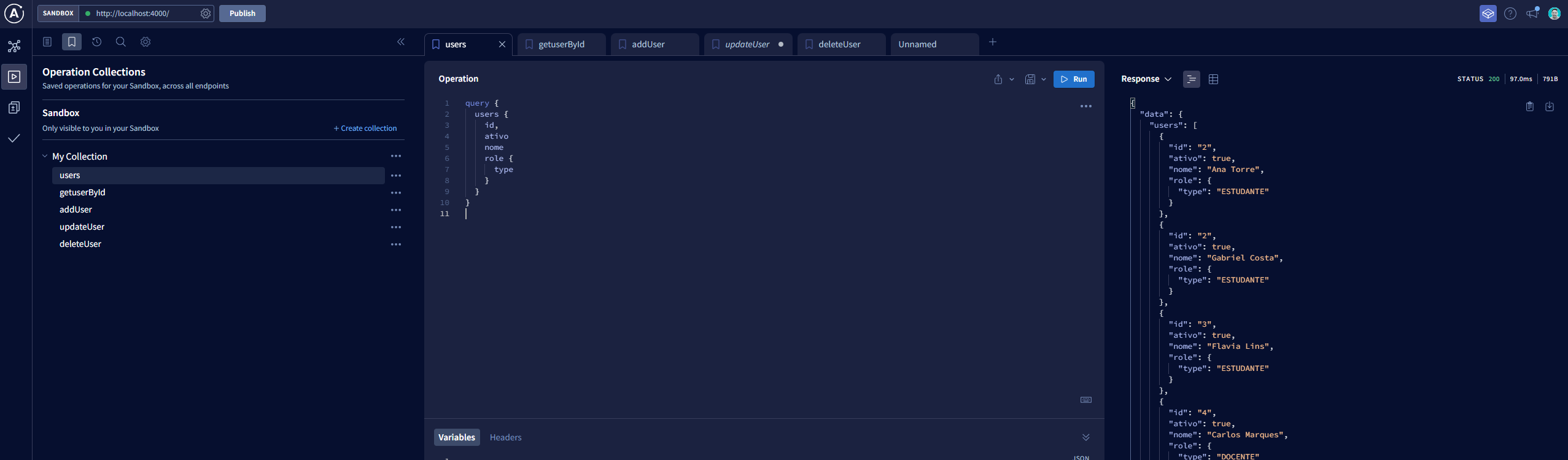Switch to addUser tab

coord(654,44)
